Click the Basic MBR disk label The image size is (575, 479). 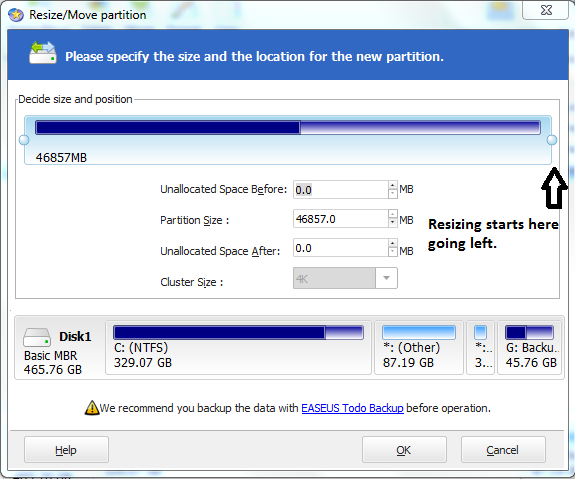point(51,355)
